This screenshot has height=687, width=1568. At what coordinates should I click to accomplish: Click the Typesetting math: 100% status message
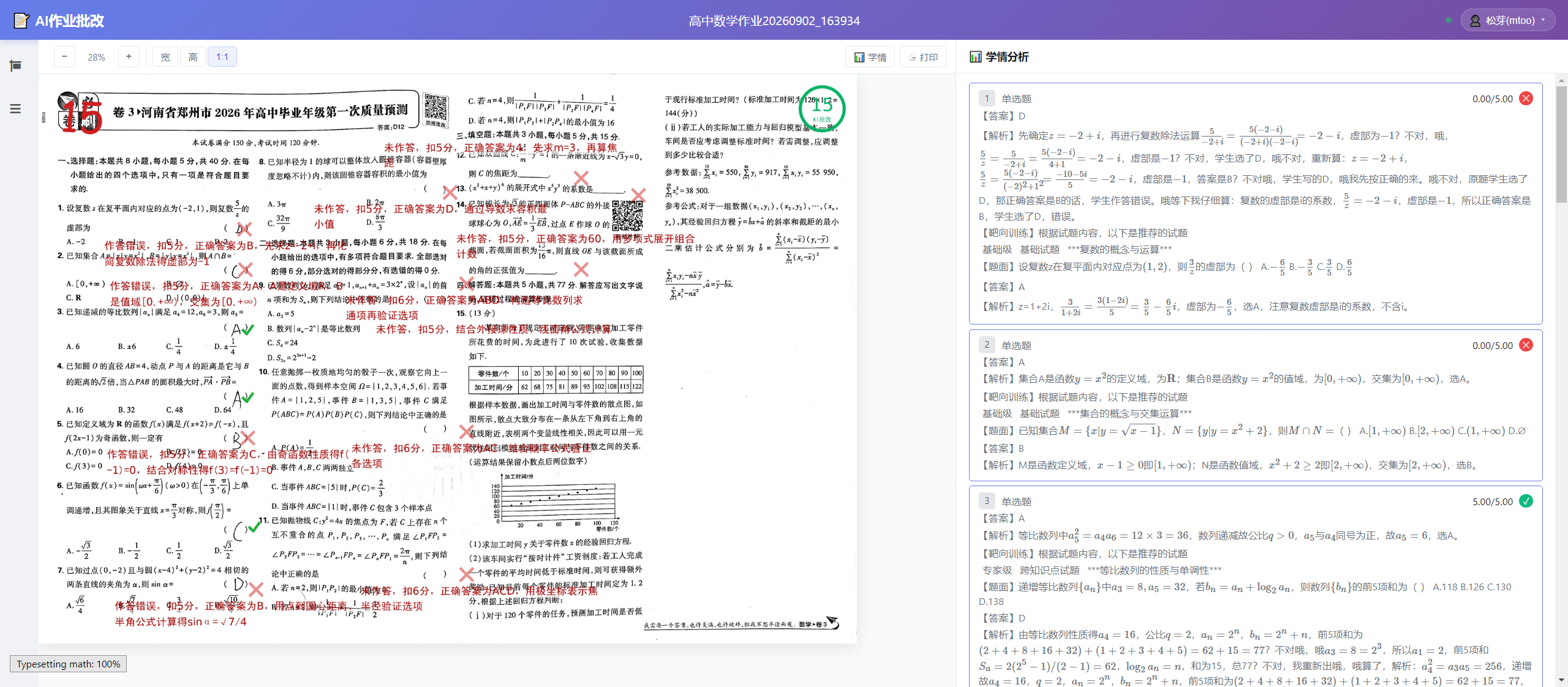click(x=69, y=664)
